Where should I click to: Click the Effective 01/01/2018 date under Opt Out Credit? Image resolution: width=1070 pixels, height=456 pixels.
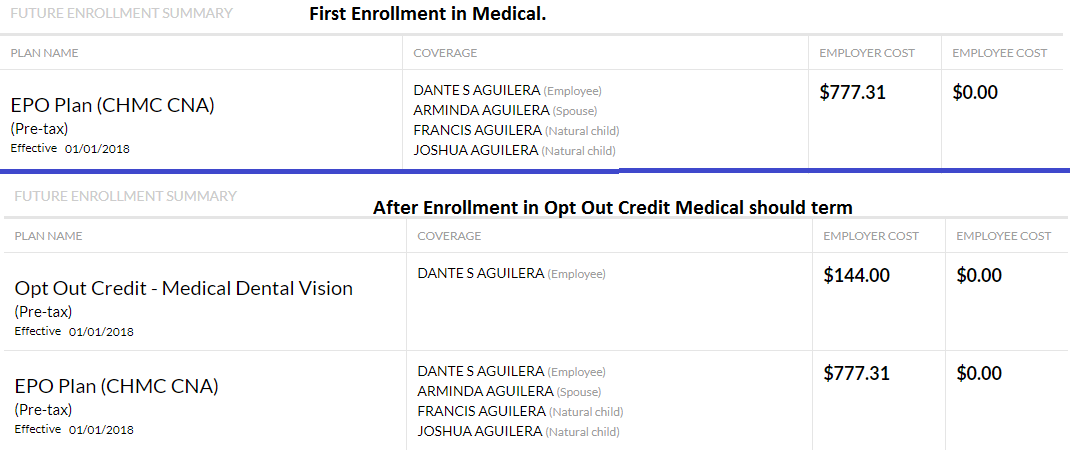coord(74,331)
